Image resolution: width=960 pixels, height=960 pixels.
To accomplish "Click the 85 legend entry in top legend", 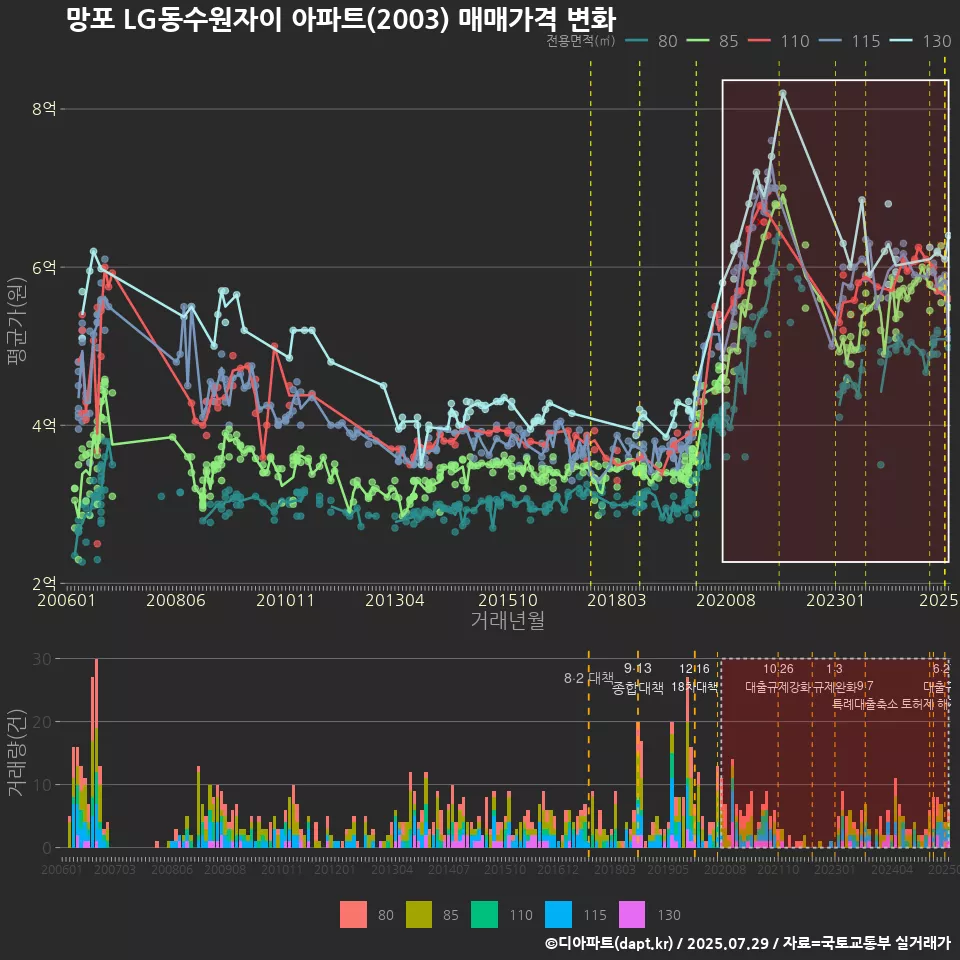I will coord(713,41).
